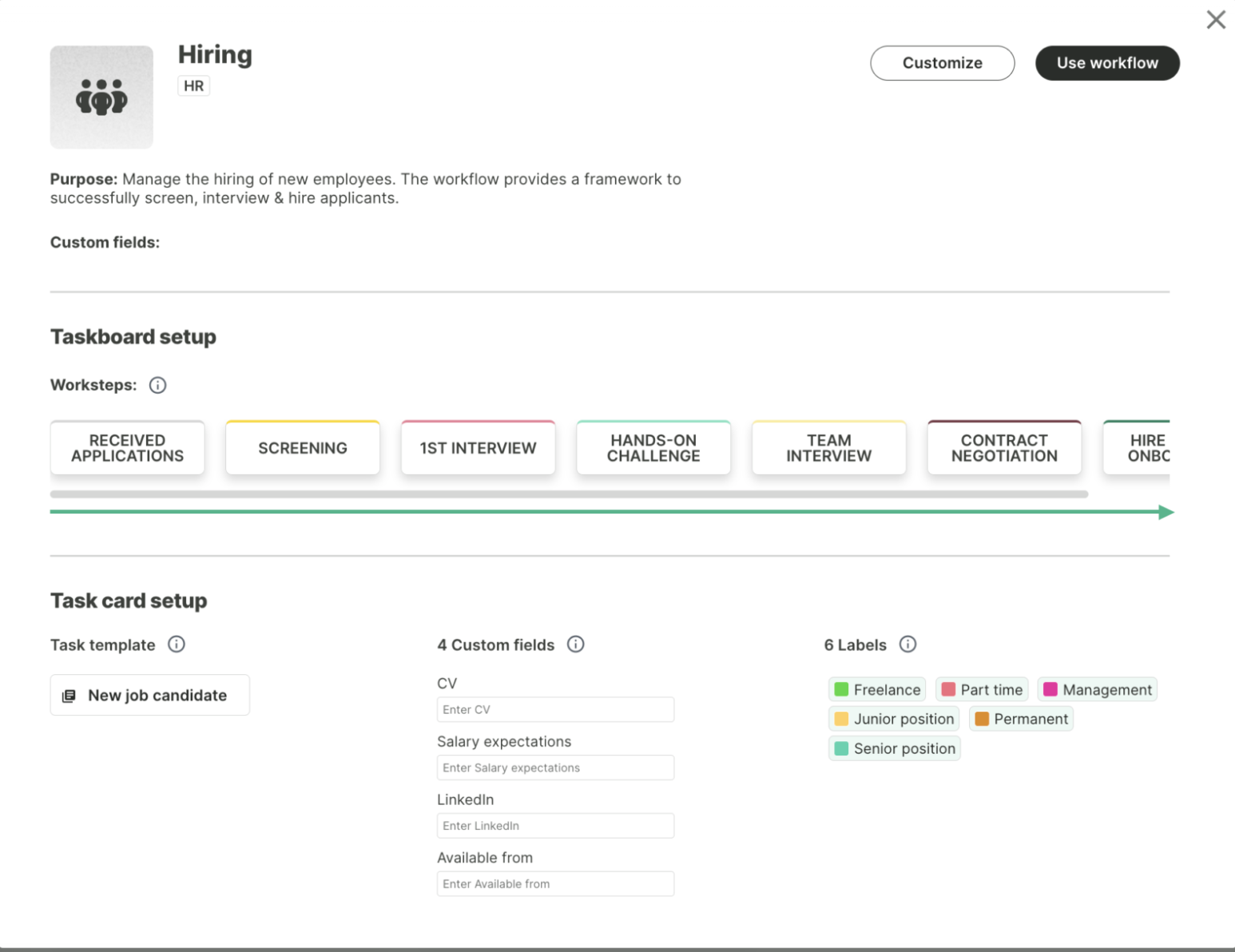
Task: Click info icon beside Task template
Action: [177, 645]
